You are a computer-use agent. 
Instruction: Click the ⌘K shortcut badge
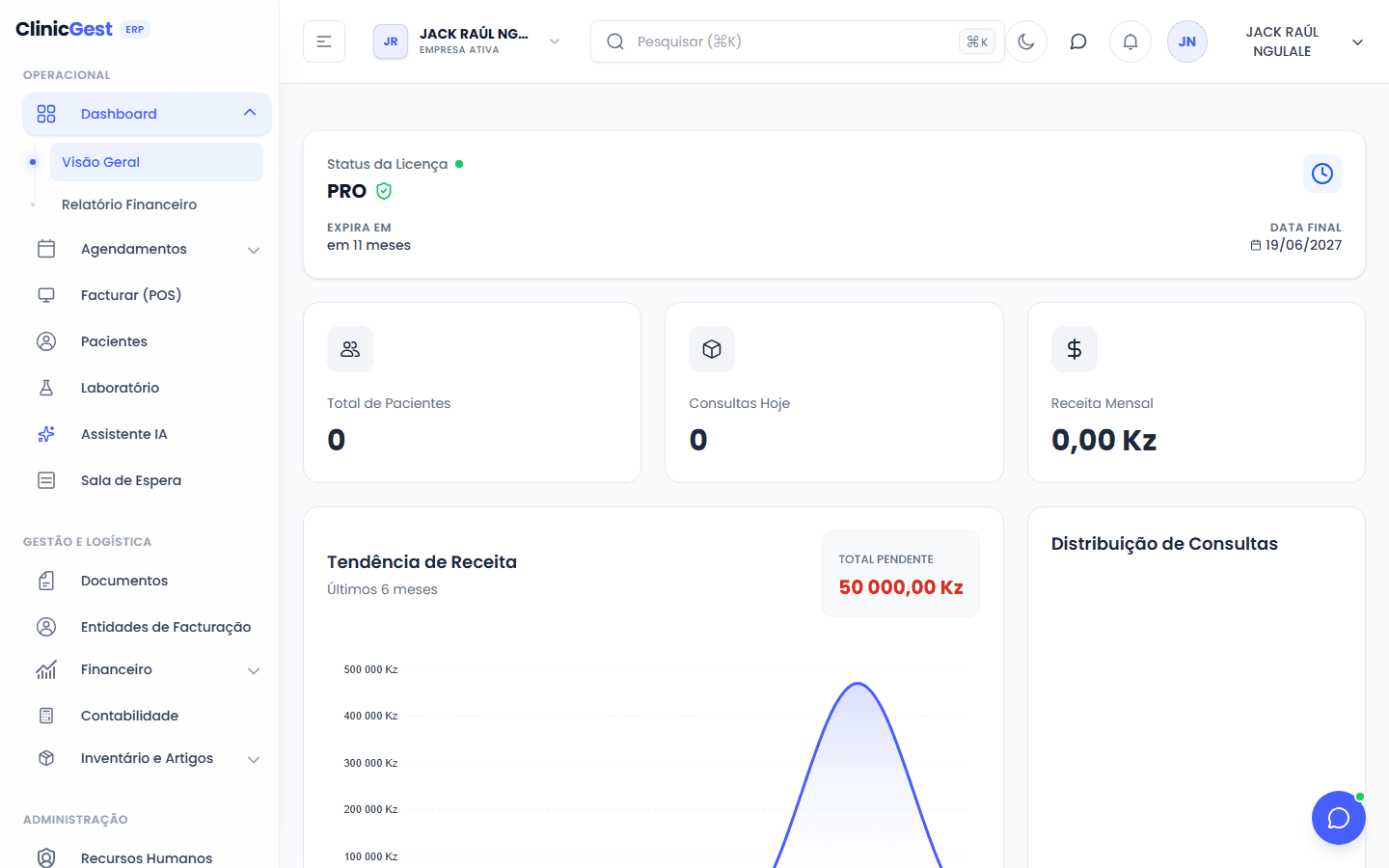coord(977,41)
